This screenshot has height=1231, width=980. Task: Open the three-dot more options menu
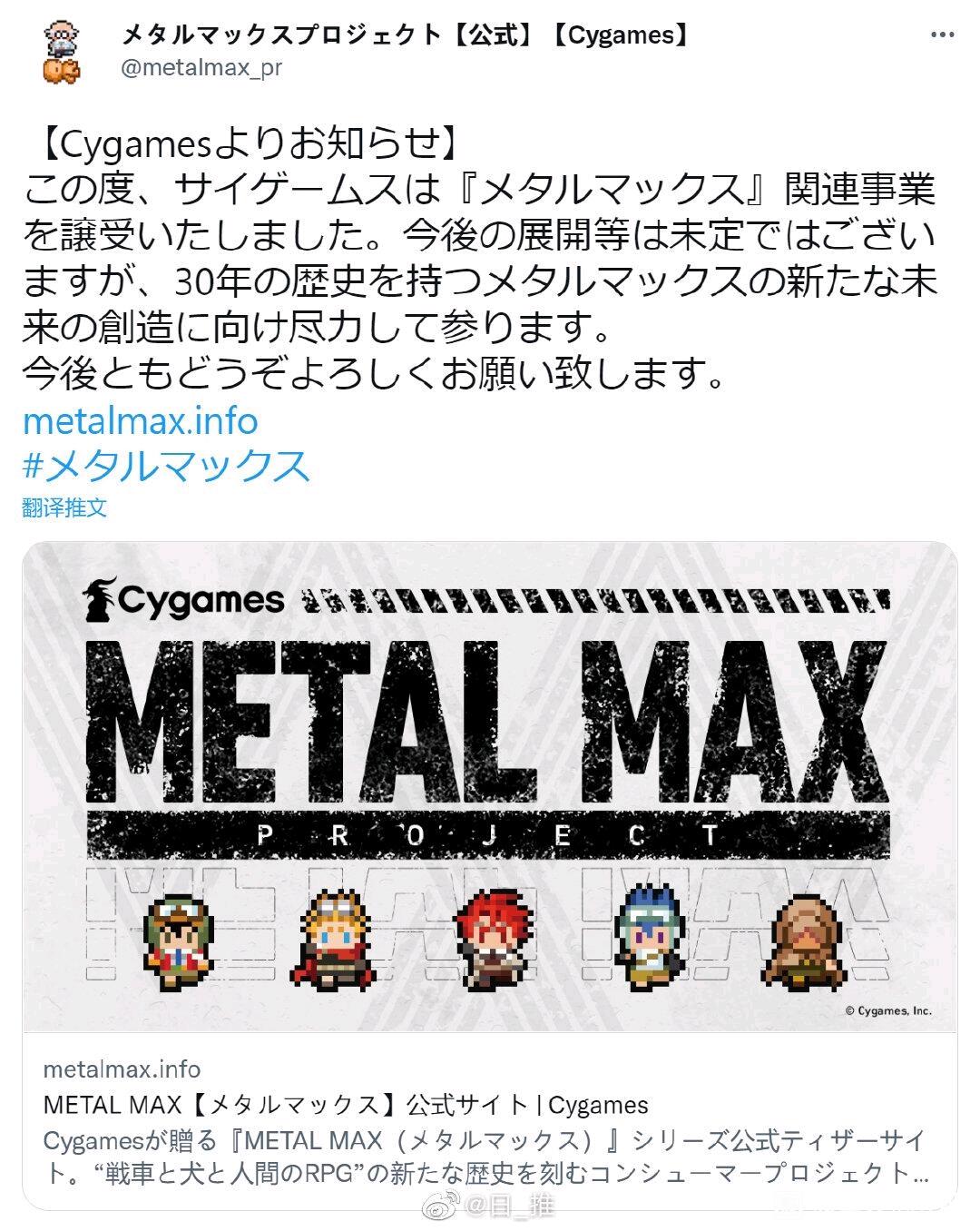(943, 35)
